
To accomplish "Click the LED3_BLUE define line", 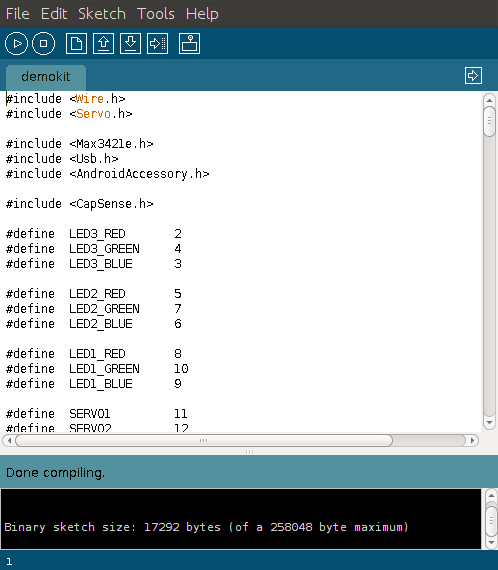I will 94,264.
